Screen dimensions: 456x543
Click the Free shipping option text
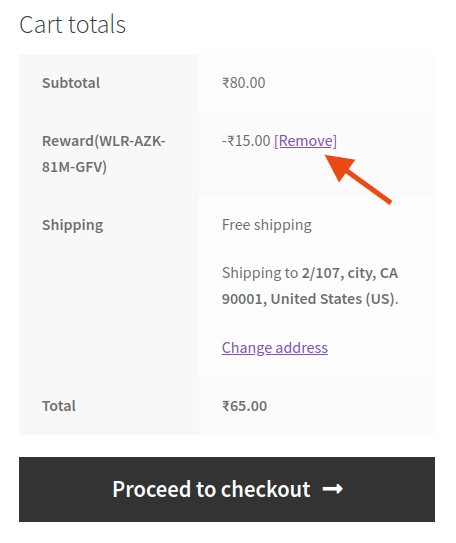[267, 225]
